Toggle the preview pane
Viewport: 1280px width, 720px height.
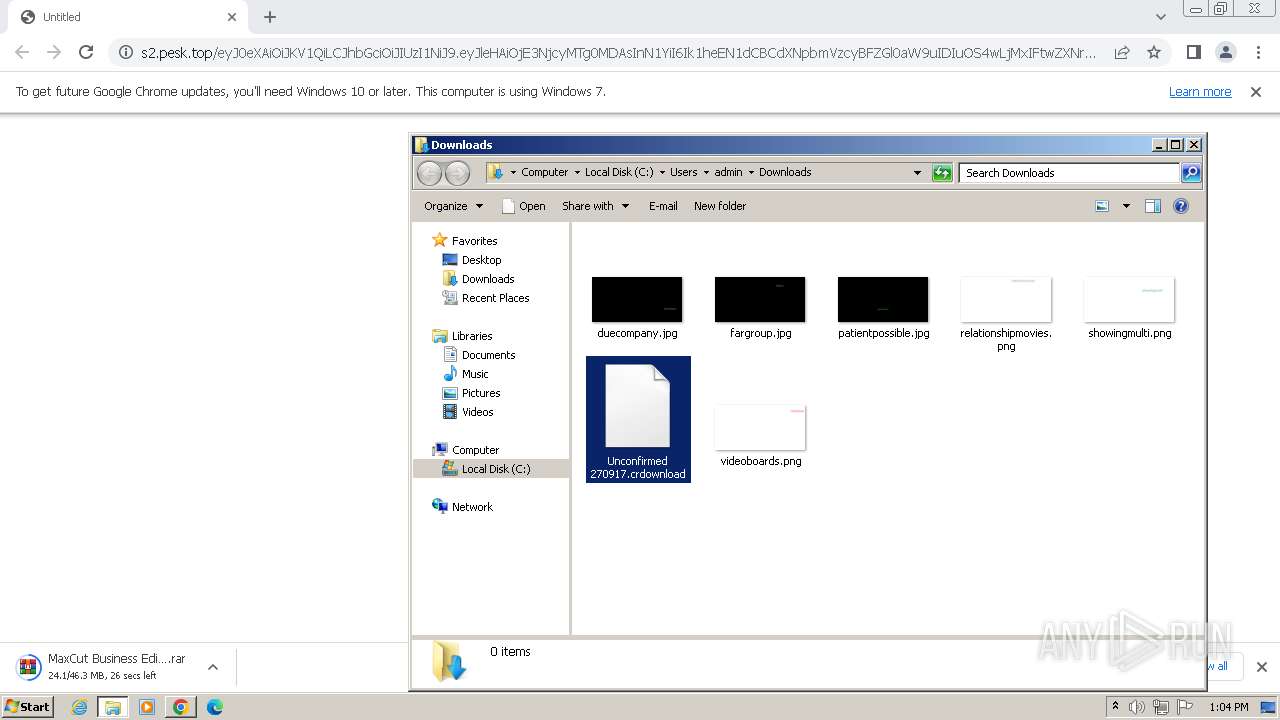pyautogui.click(x=1152, y=206)
